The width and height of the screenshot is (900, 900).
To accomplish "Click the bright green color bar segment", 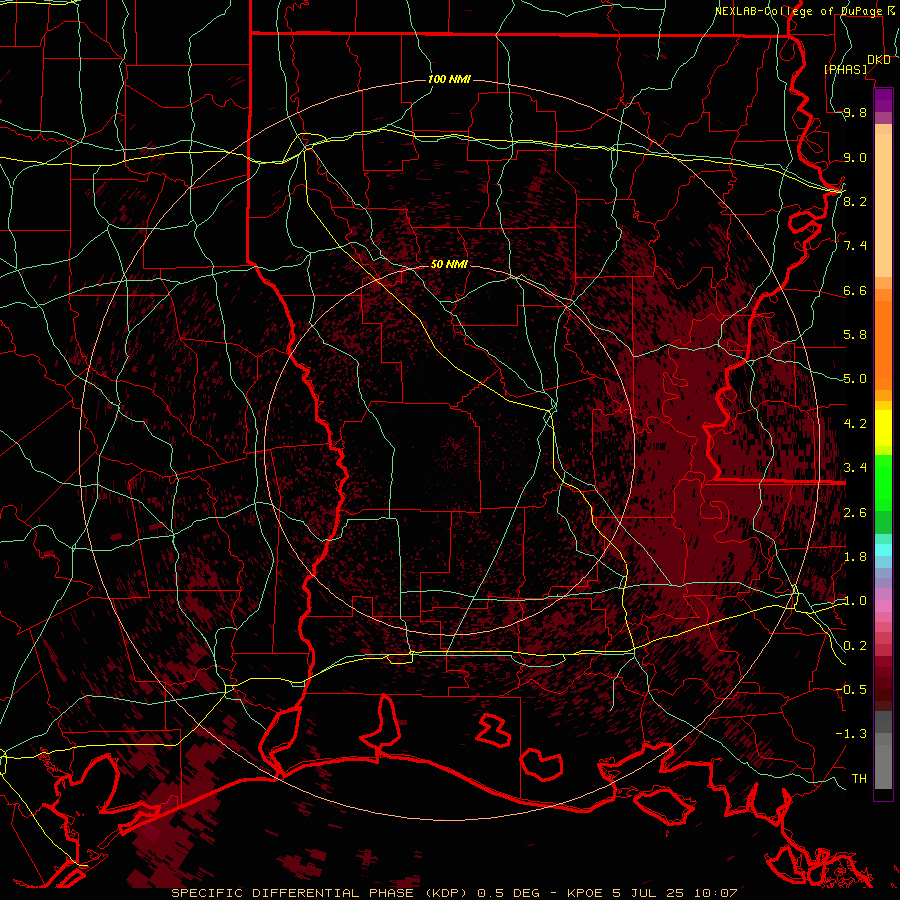I will click(883, 482).
